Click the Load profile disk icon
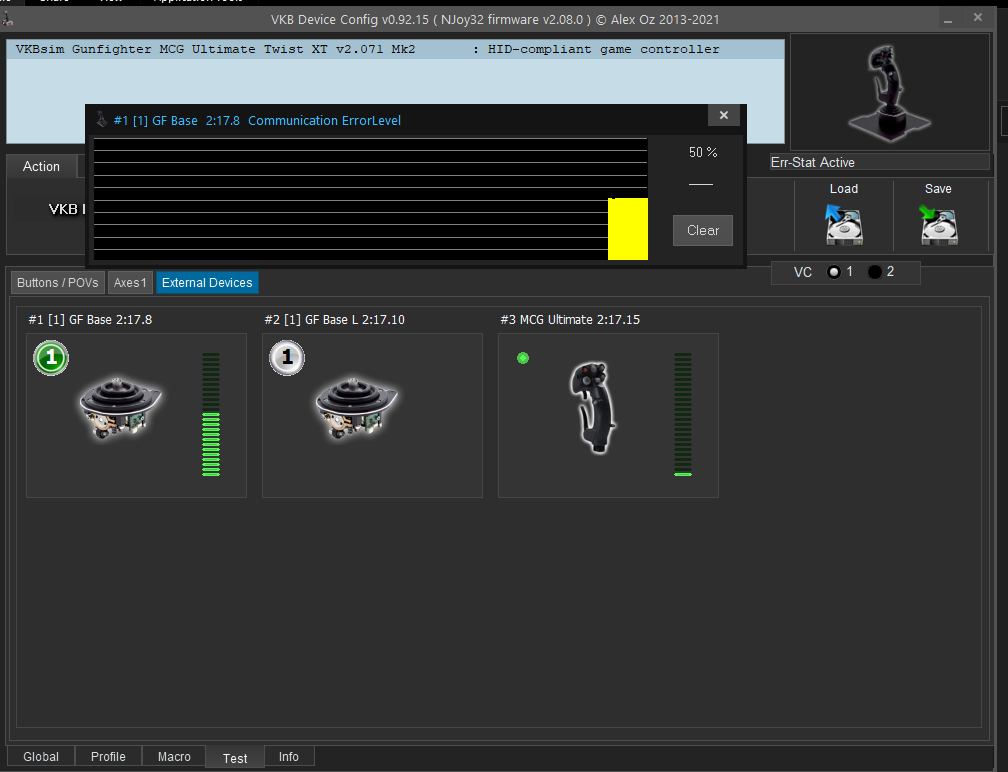Viewport: 1008px width, 772px height. click(843, 224)
